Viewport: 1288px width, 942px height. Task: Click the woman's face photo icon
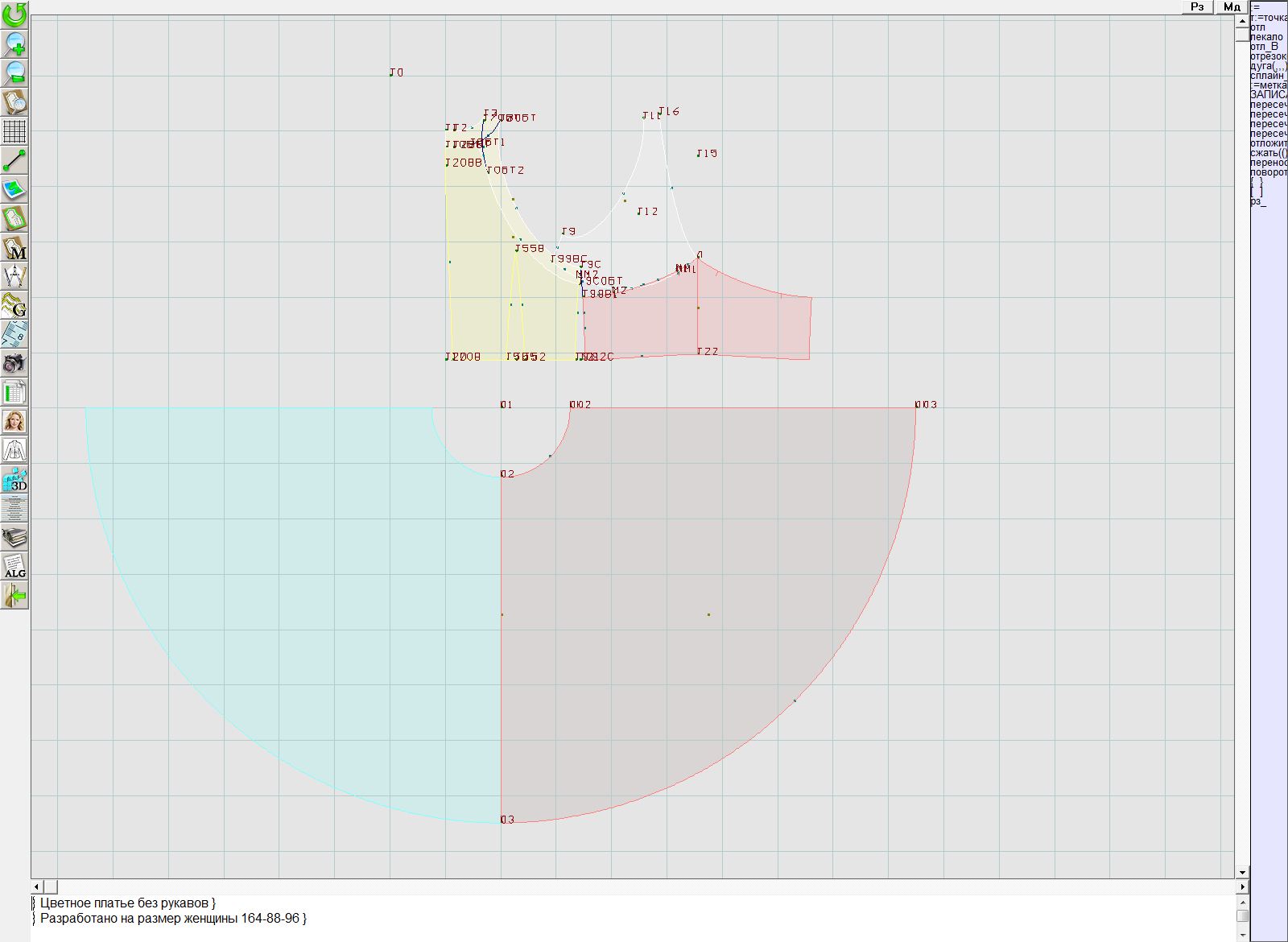(x=14, y=421)
